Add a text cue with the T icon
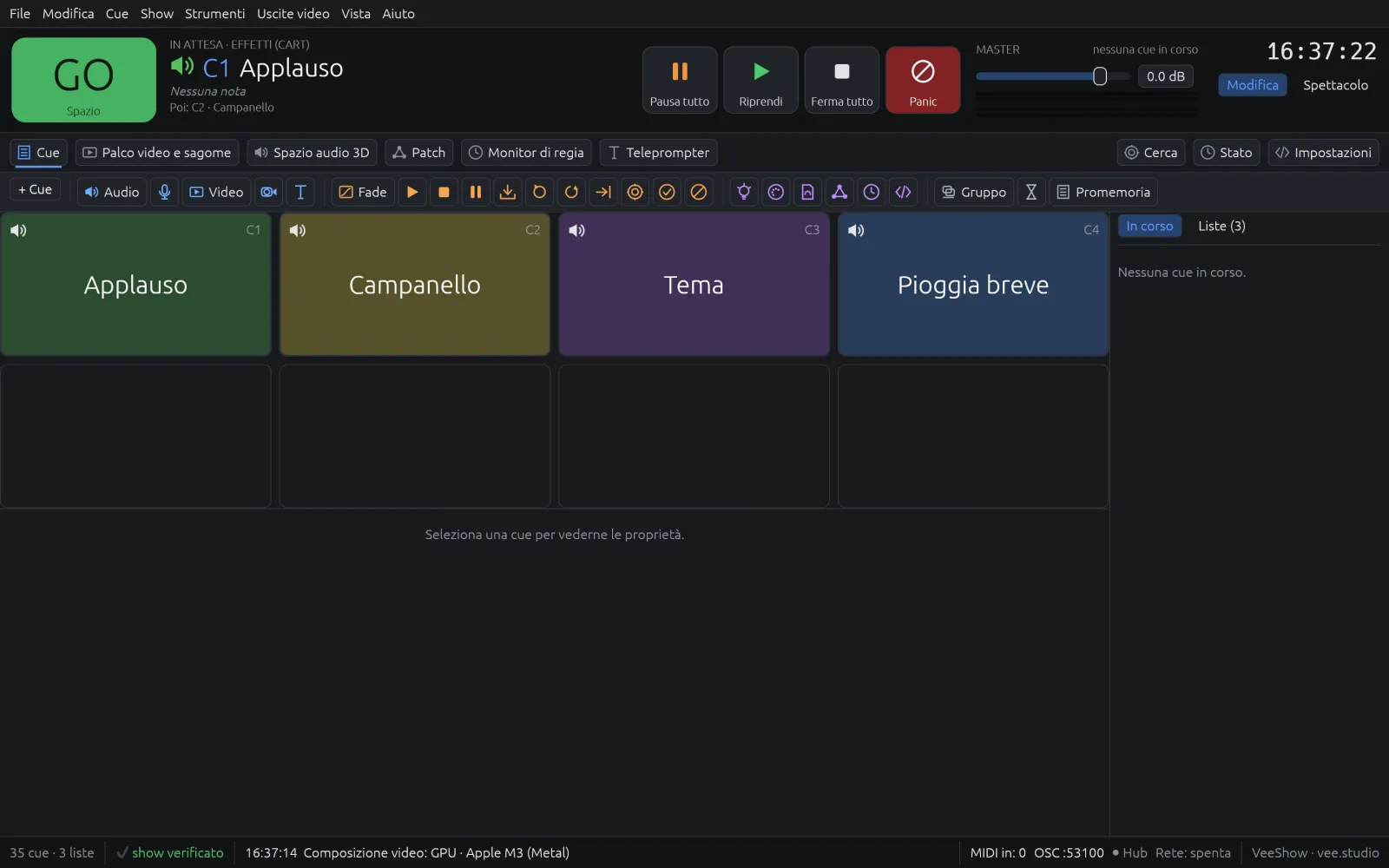Viewport: 1389px width, 868px height. pos(300,192)
